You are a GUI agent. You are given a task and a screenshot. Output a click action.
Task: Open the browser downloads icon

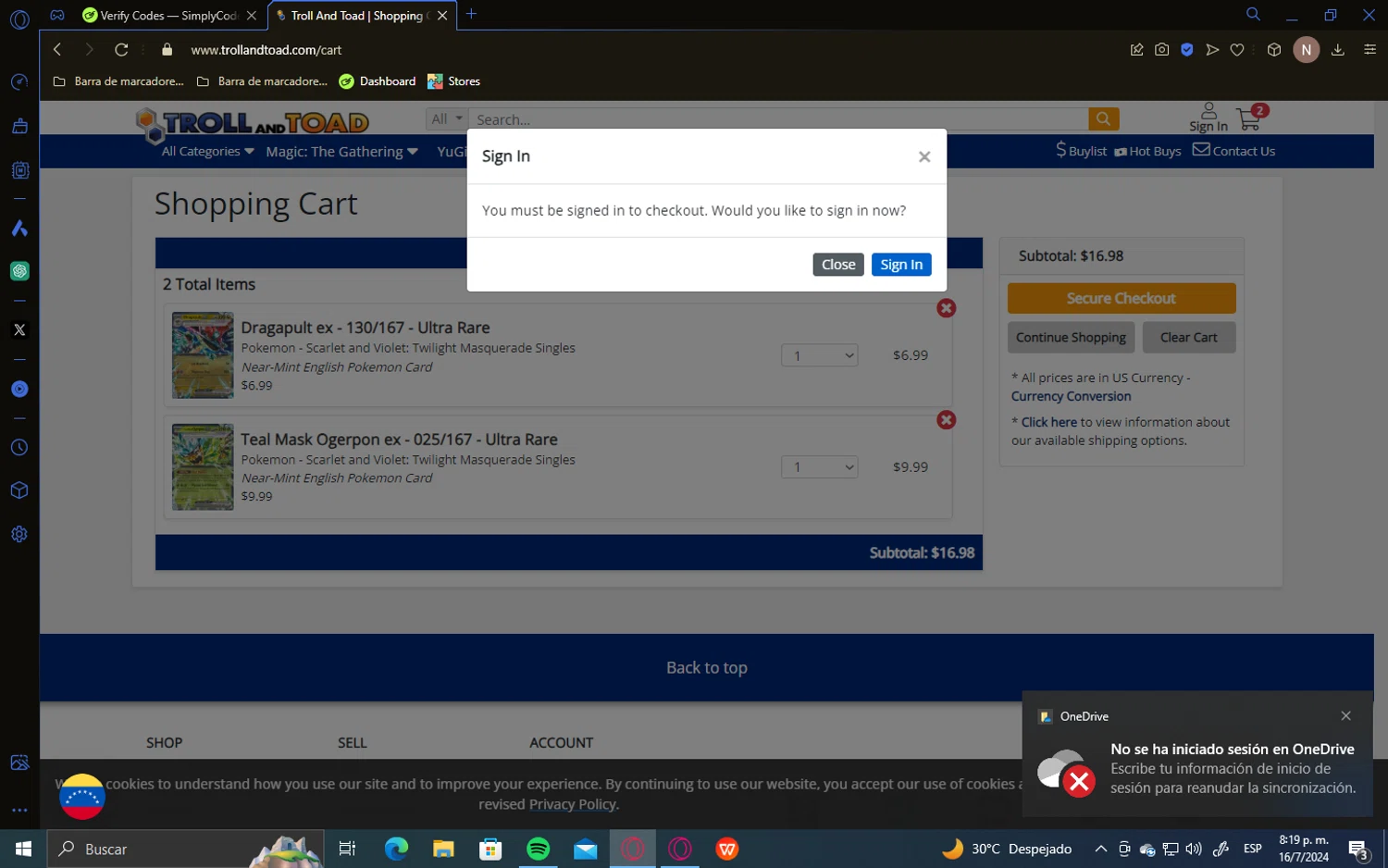point(1337,50)
